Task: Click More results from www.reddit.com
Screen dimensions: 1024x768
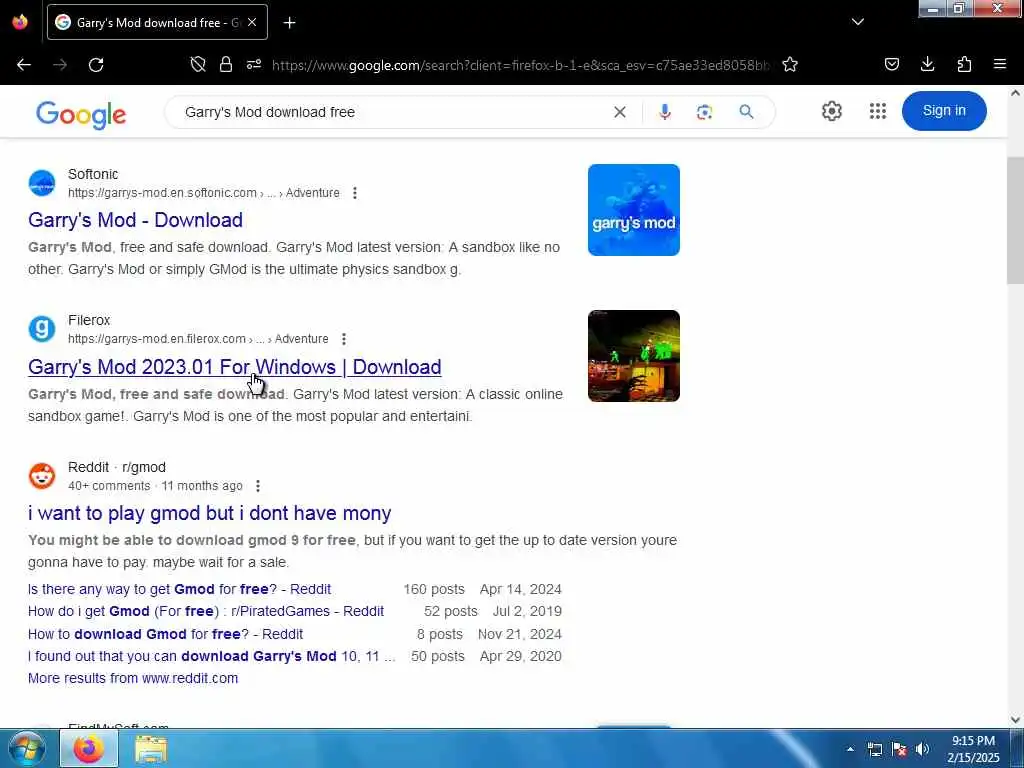Action: (x=133, y=678)
